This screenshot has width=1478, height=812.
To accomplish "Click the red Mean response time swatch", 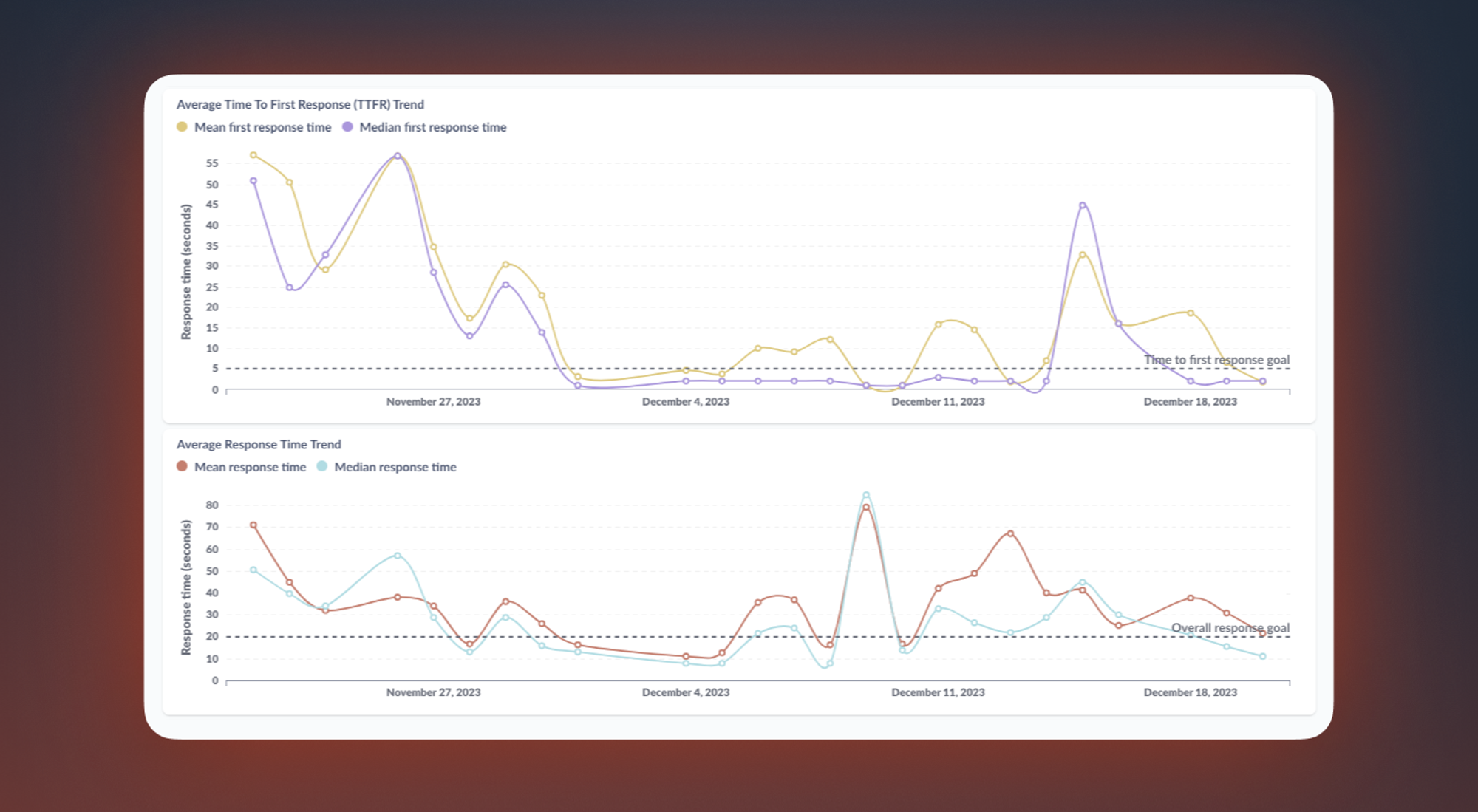I will (x=182, y=467).
